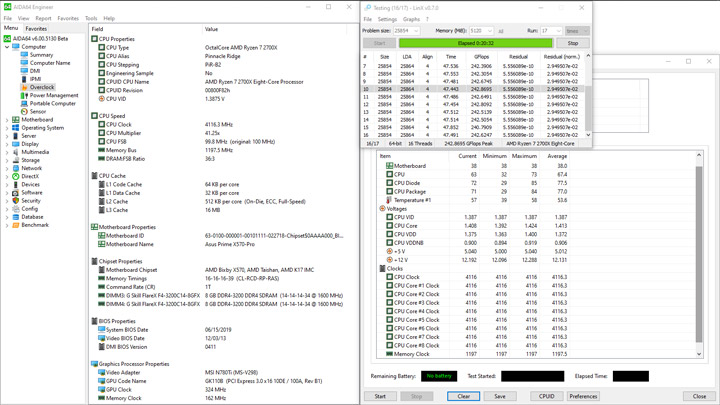Stop the LinX test
The image size is (720, 405).
(x=573, y=43)
